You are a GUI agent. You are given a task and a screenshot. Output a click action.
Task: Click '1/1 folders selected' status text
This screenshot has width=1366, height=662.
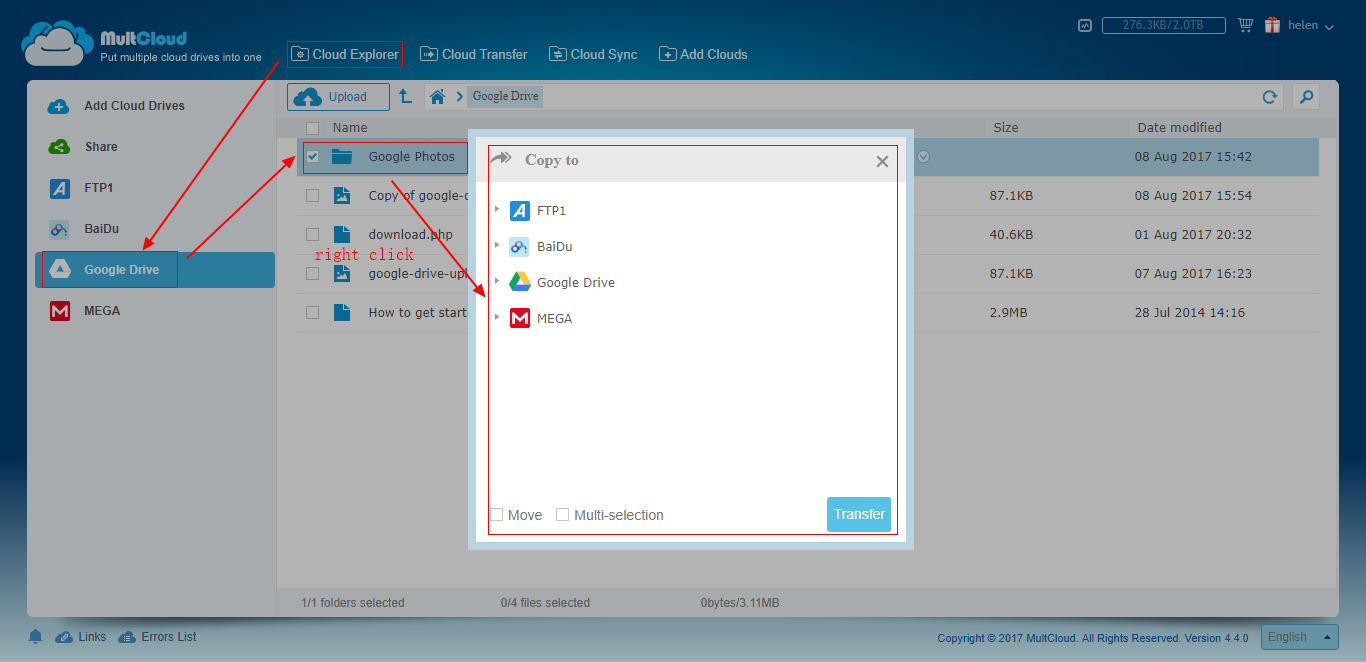pyautogui.click(x=353, y=603)
